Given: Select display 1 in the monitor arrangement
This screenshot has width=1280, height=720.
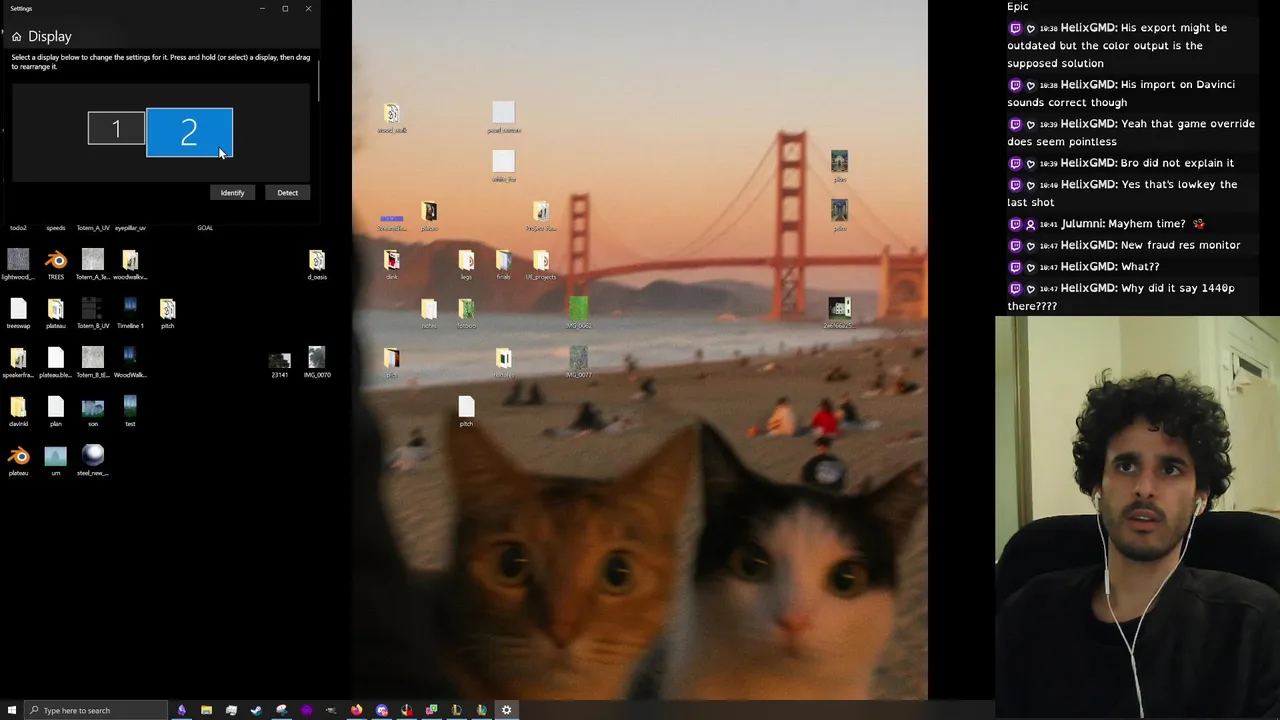Looking at the screenshot, I should [116, 128].
